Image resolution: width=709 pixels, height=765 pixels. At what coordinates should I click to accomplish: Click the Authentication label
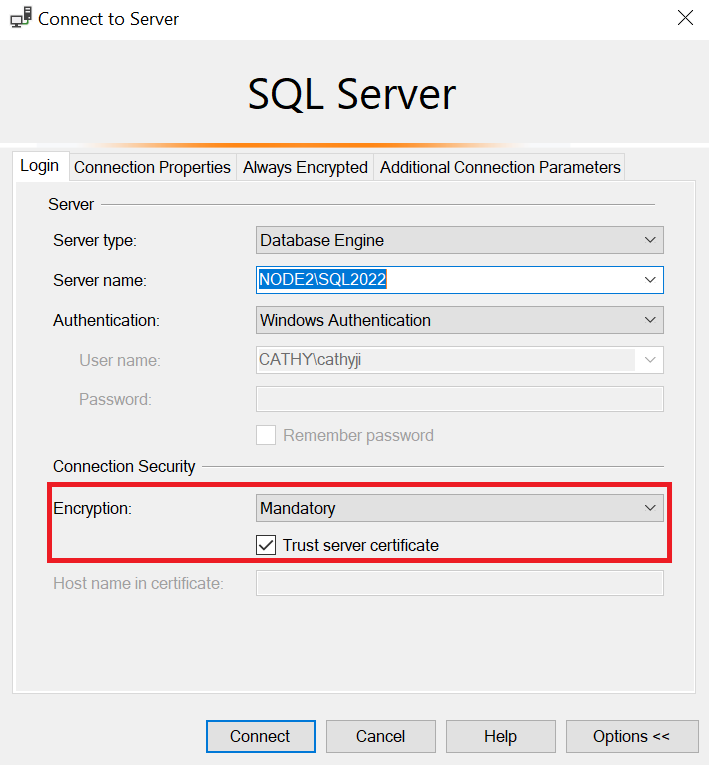coord(106,320)
